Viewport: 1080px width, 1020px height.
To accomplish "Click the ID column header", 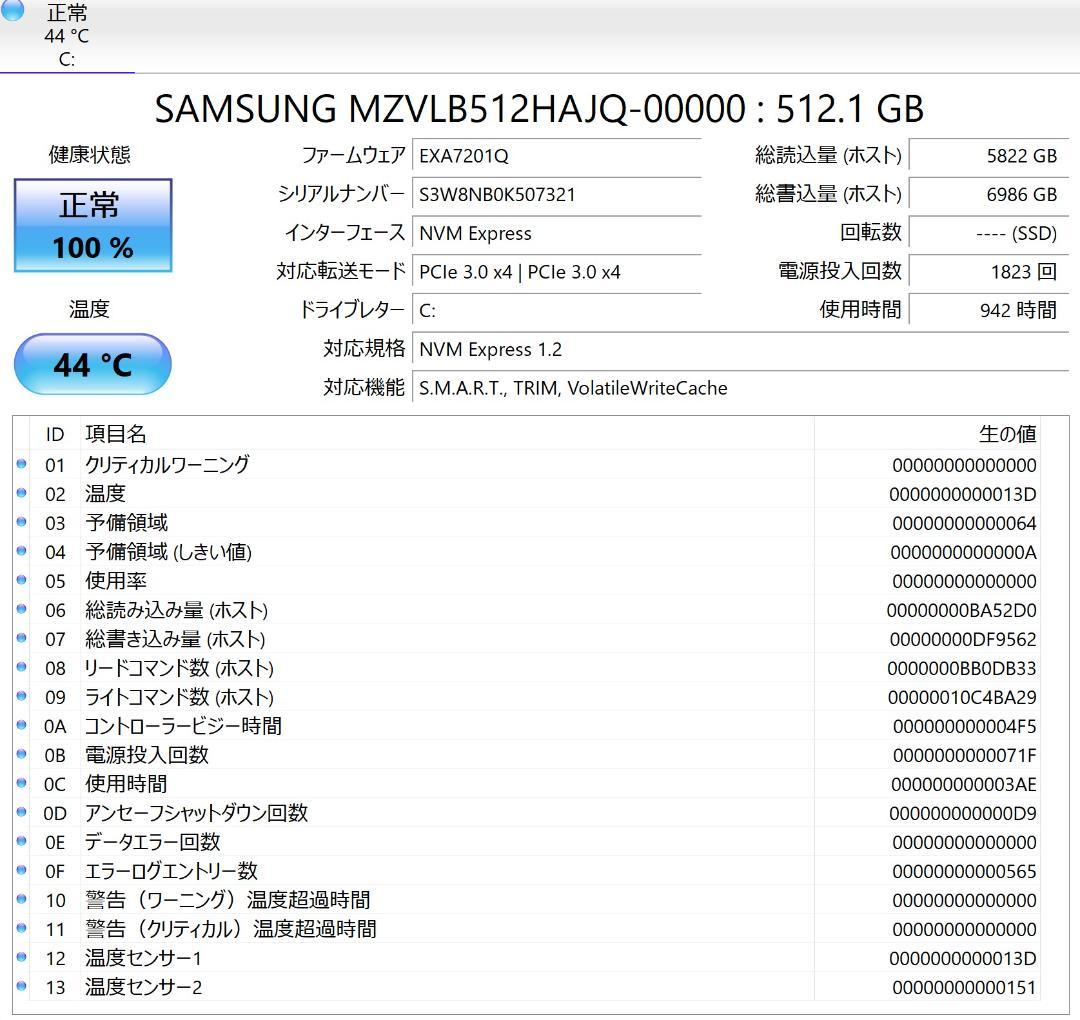I will [x=55, y=434].
